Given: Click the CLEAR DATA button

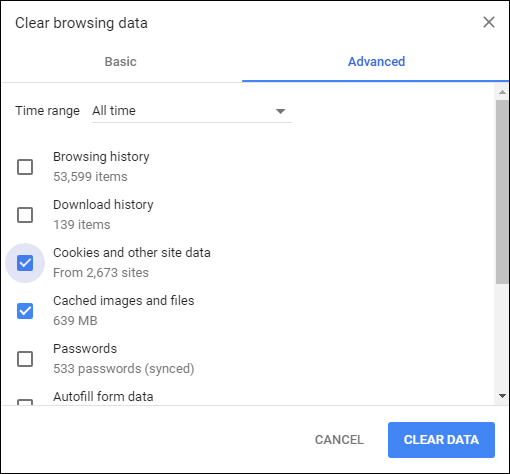Looking at the screenshot, I should 441,440.
